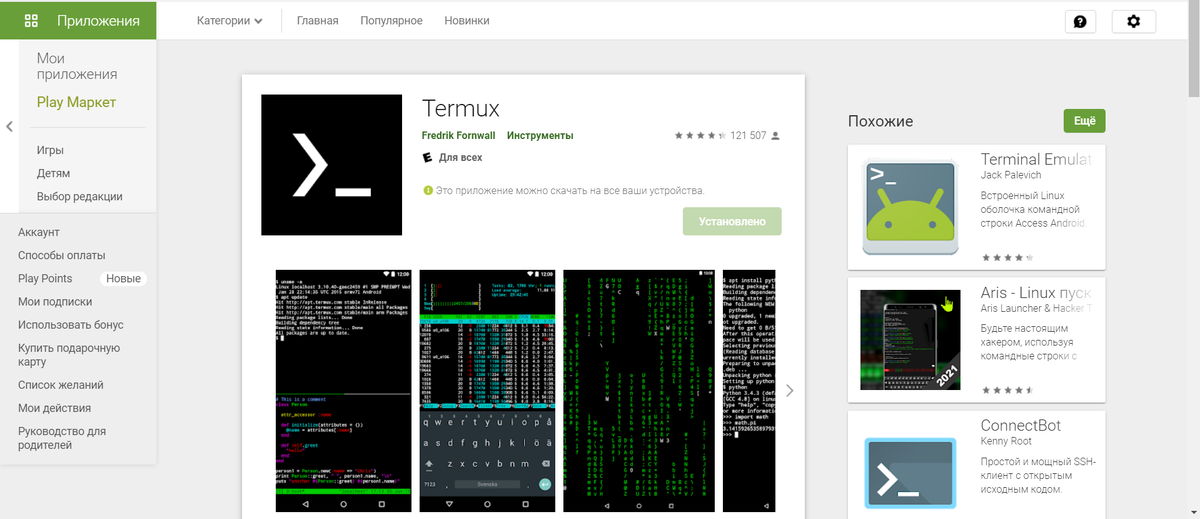Click the Похожие heading
Viewport: 1200px width, 519px height.
(881, 121)
